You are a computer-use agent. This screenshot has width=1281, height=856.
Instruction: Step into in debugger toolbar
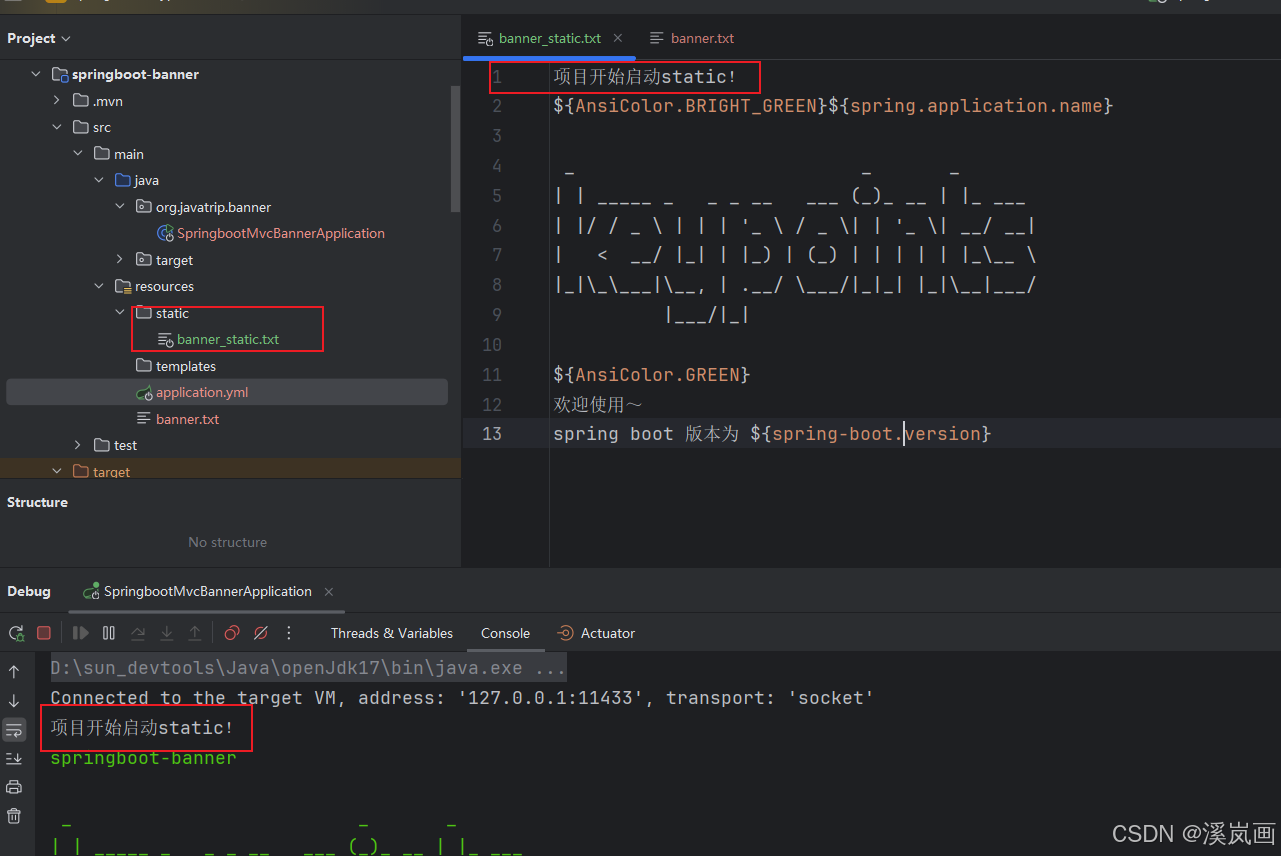point(167,633)
